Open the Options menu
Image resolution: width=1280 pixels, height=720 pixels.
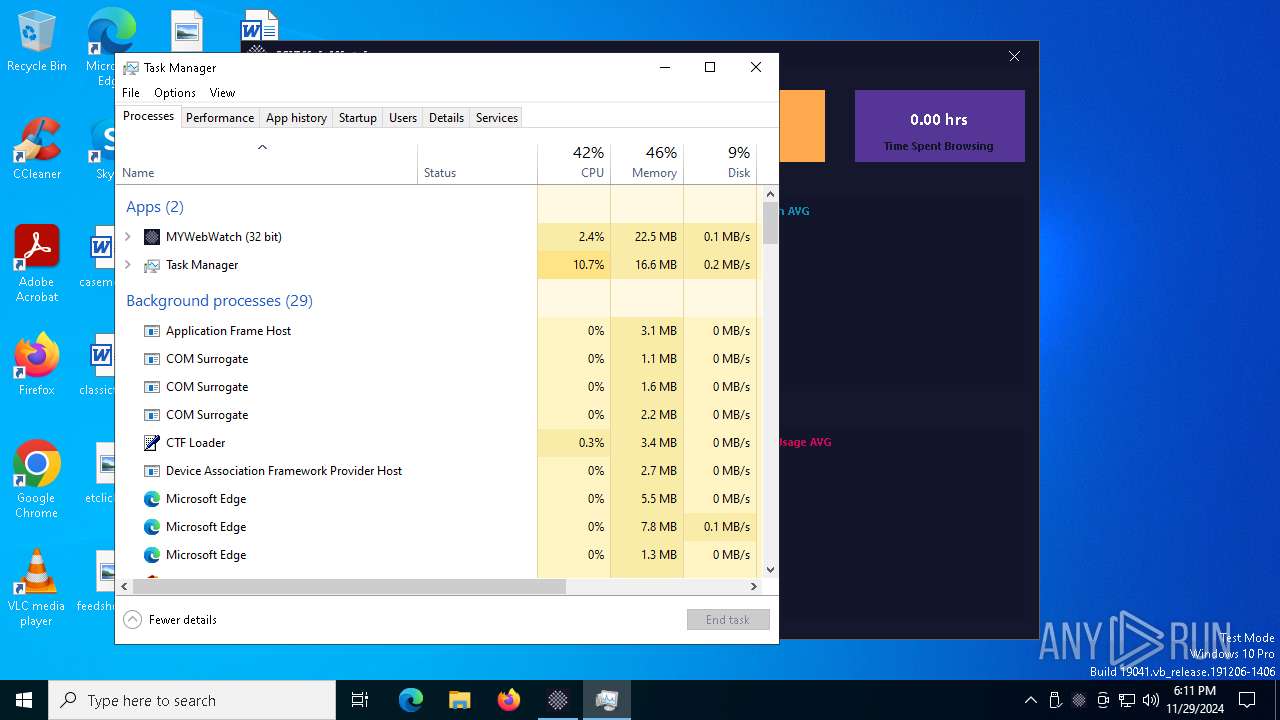(x=175, y=93)
